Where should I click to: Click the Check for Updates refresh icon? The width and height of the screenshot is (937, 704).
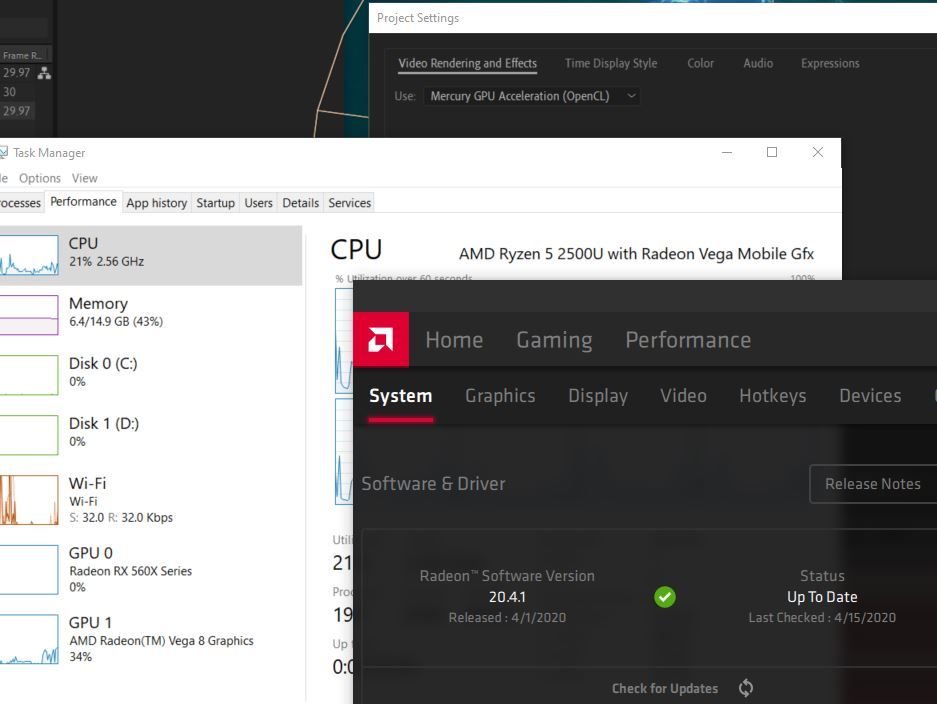pos(745,688)
